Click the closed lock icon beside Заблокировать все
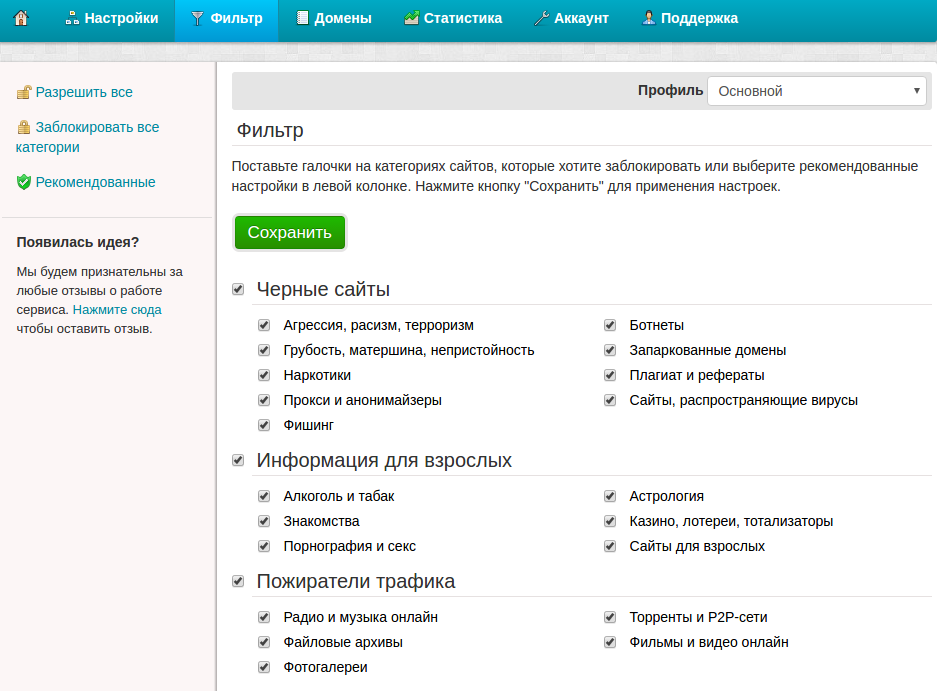The image size is (937, 691). click(23, 127)
